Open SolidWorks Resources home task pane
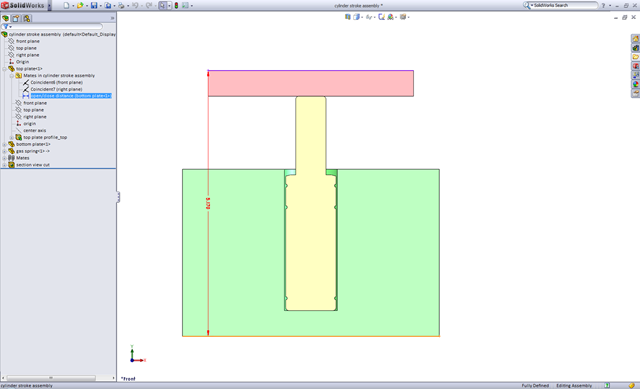Screen dimensions: 640x389 click(x=636, y=39)
